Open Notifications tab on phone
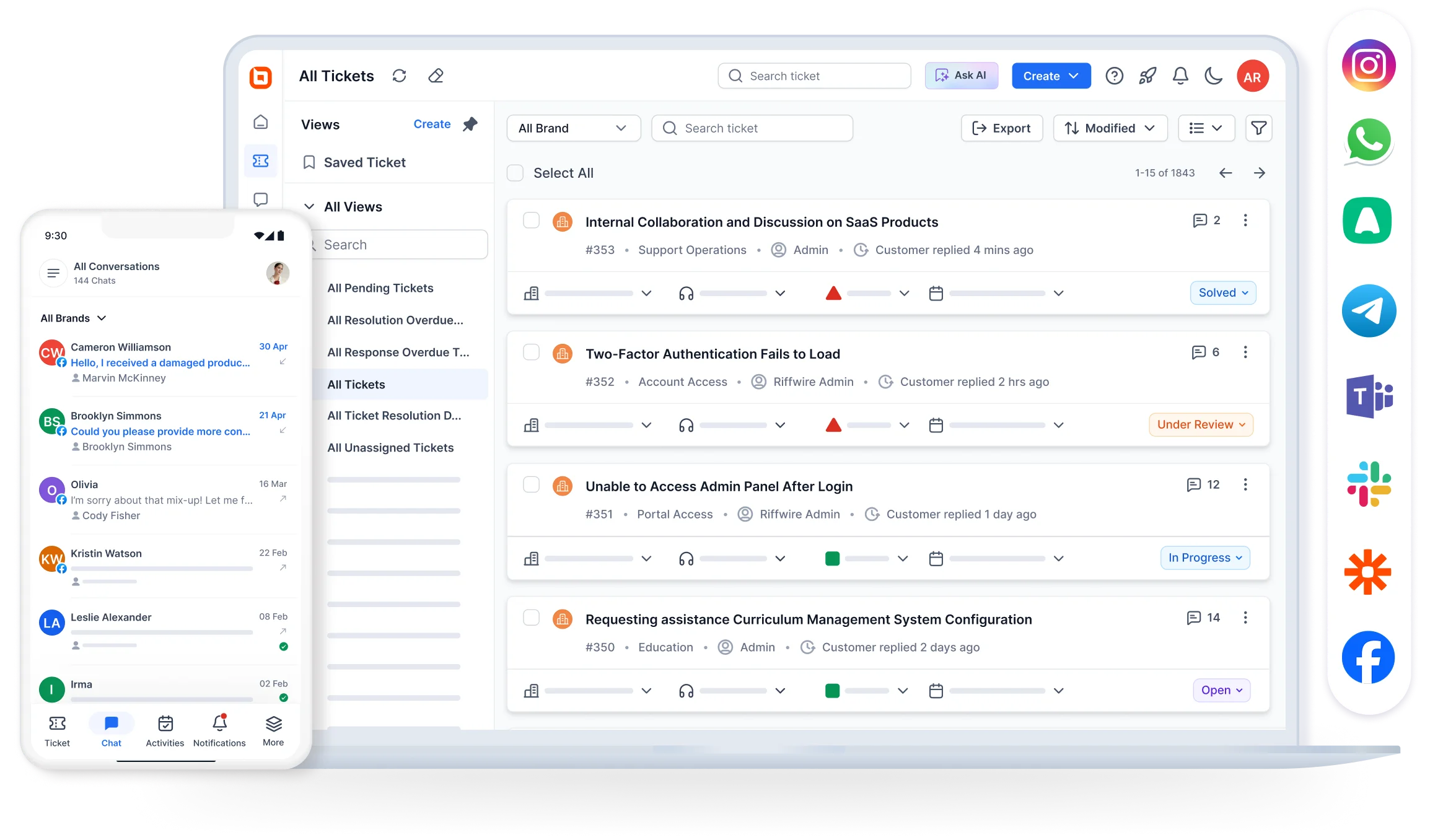Screen dimensions: 1430x840 click(x=219, y=731)
